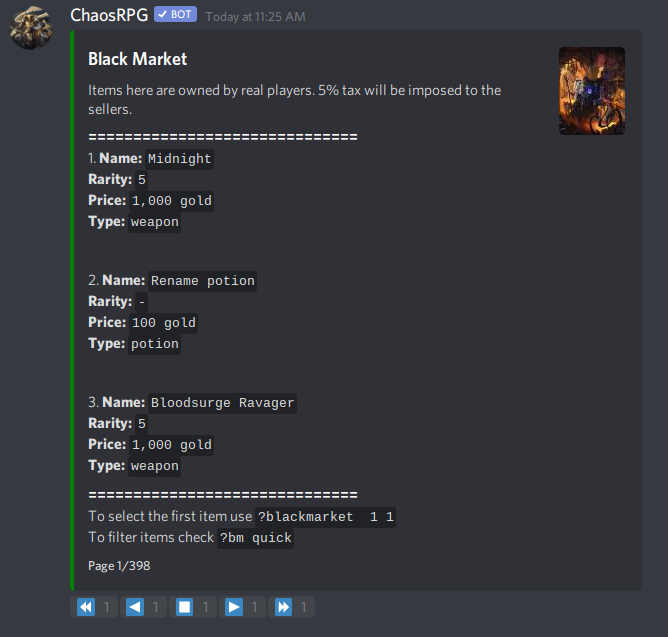Click the ?blackmarket 1 1 command text
The width and height of the screenshot is (668, 637).
325,517
